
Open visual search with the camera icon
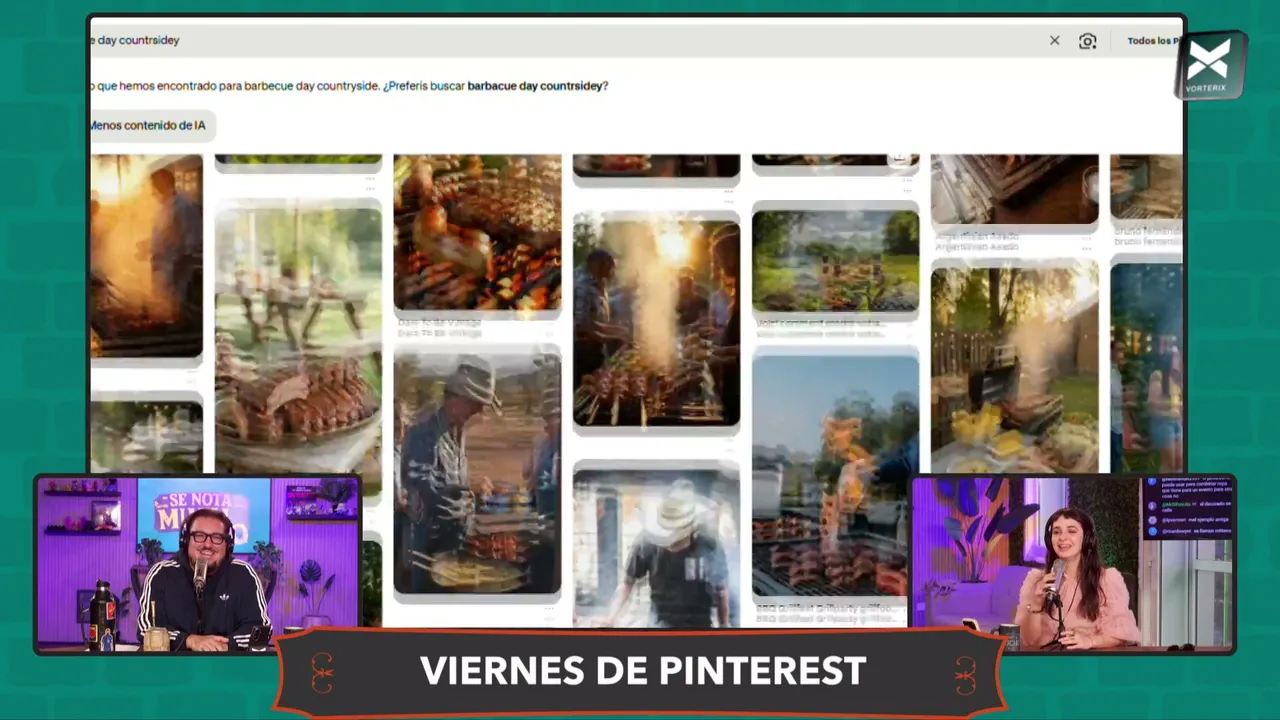tap(1088, 41)
